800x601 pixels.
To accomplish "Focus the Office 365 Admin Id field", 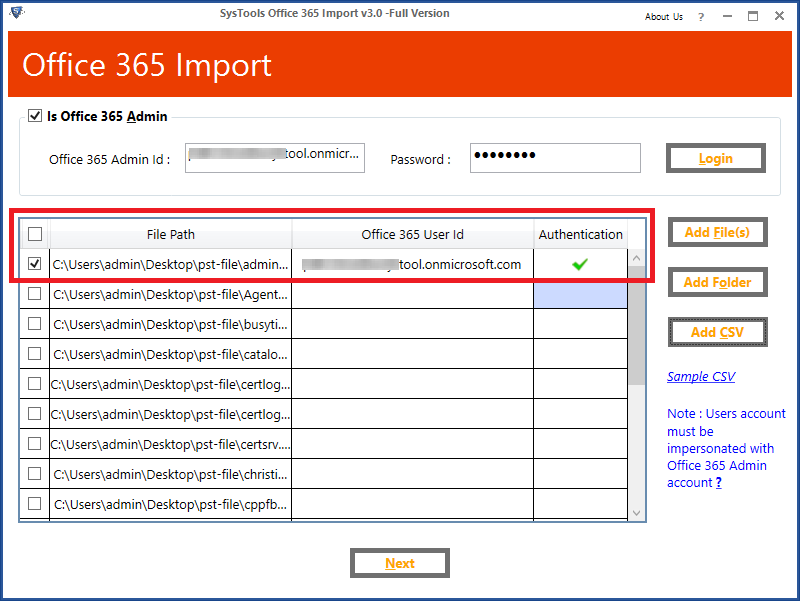I will point(274,158).
